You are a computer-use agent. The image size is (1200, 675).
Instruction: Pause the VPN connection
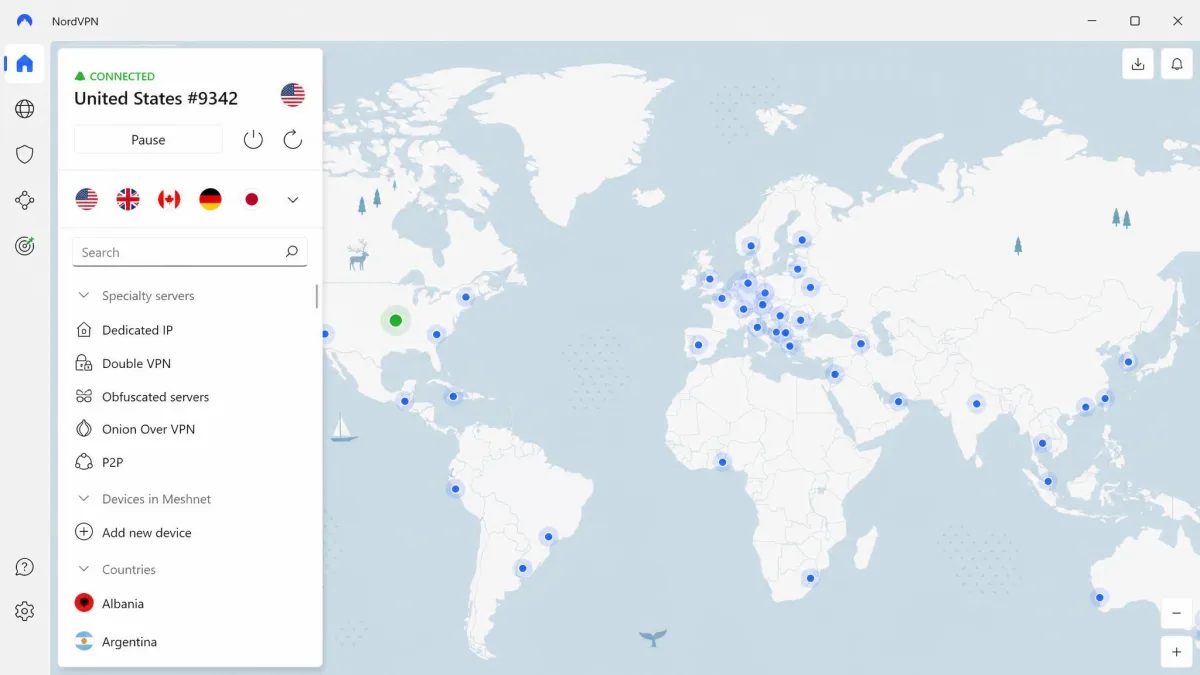(148, 140)
